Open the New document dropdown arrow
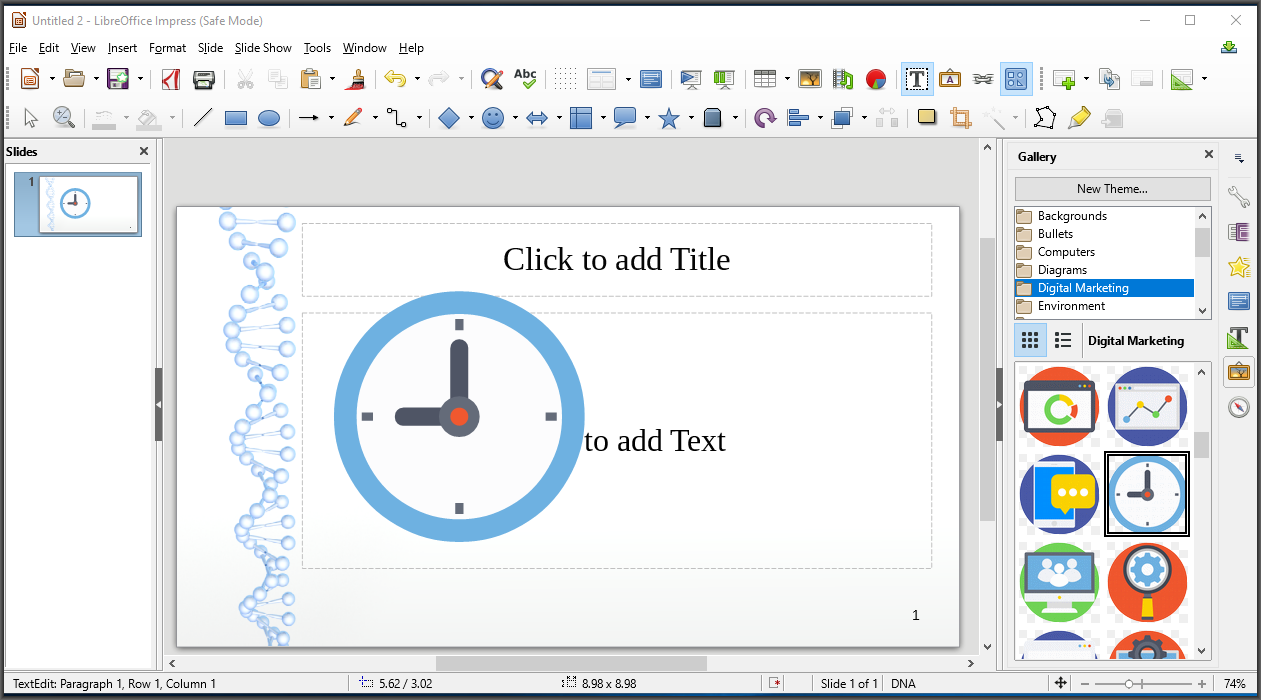 pos(52,79)
